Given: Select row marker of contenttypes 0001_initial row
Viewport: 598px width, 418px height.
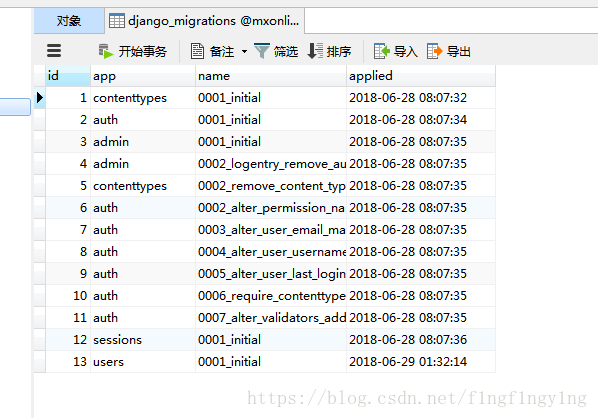Looking at the screenshot, I should click(40, 98).
